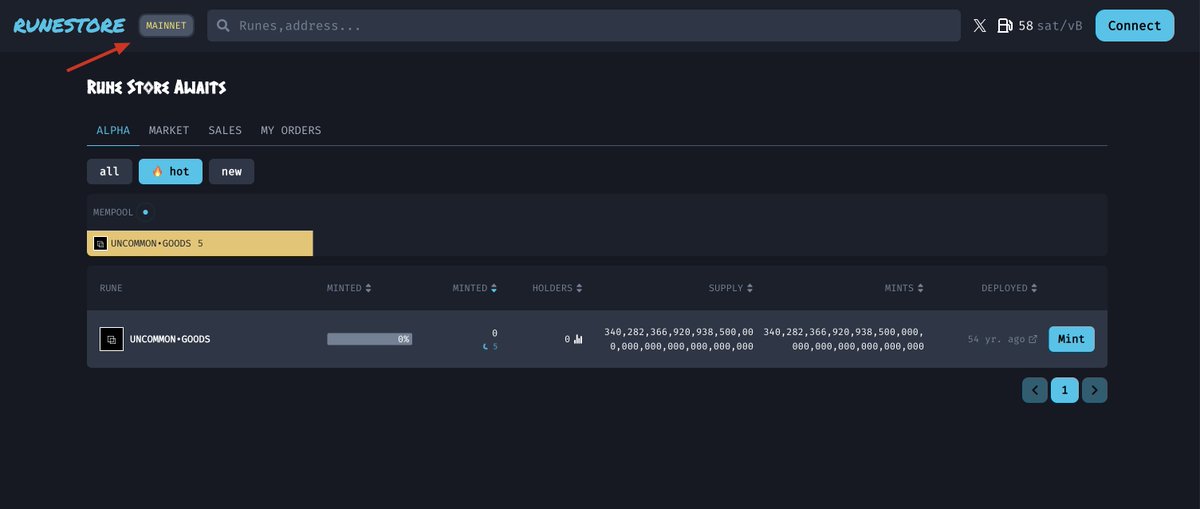Select the "all" filter

coord(110,171)
